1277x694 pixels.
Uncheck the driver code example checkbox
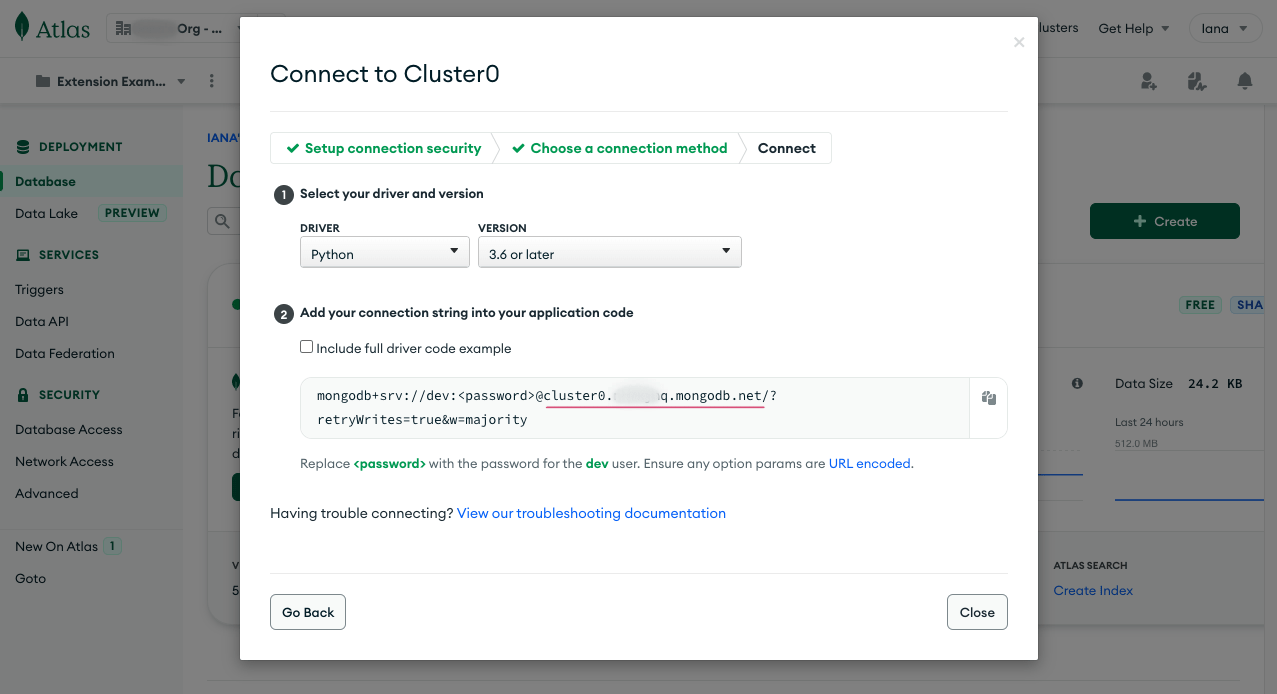click(x=306, y=347)
